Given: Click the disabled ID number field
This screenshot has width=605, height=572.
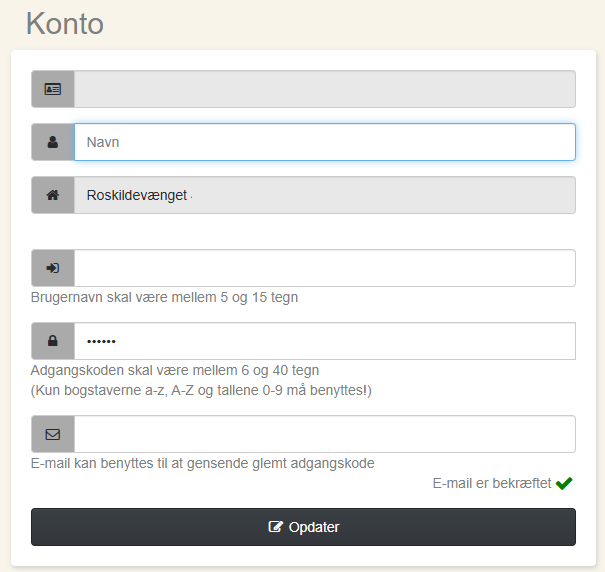Looking at the screenshot, I should tap(324, 89).
